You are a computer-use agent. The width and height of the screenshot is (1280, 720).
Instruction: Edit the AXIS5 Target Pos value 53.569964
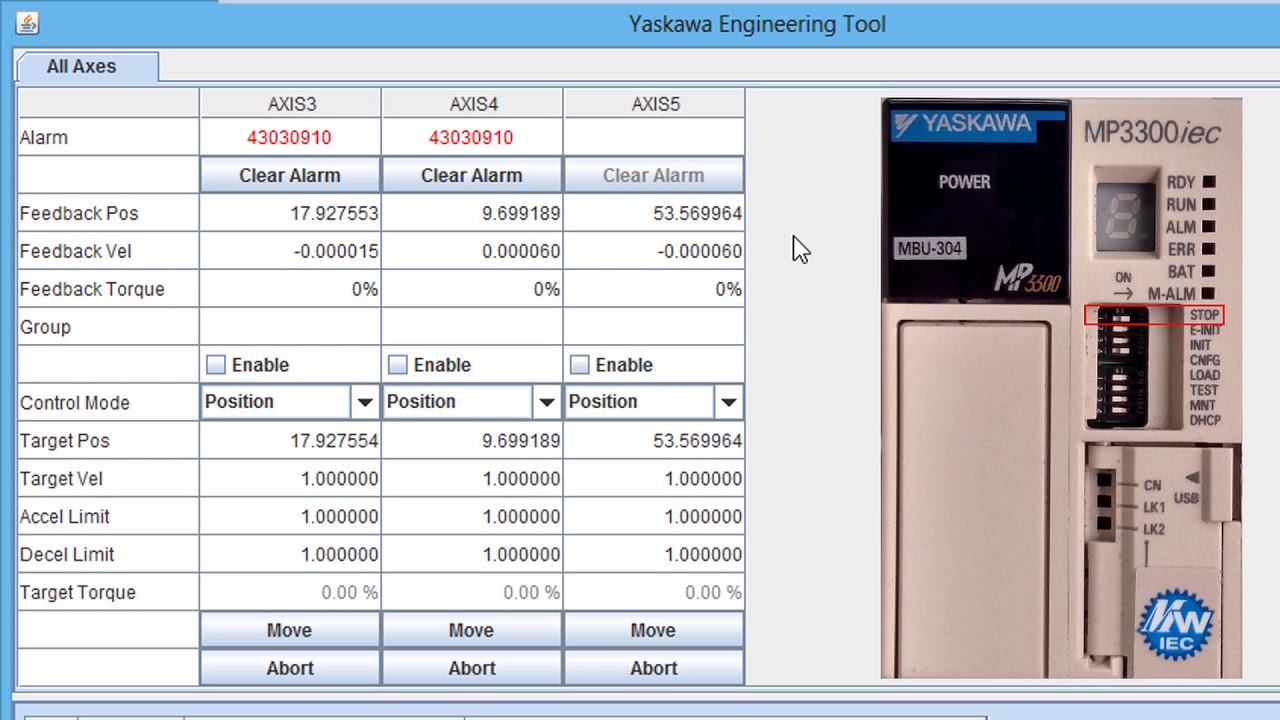tap(654, 441)
